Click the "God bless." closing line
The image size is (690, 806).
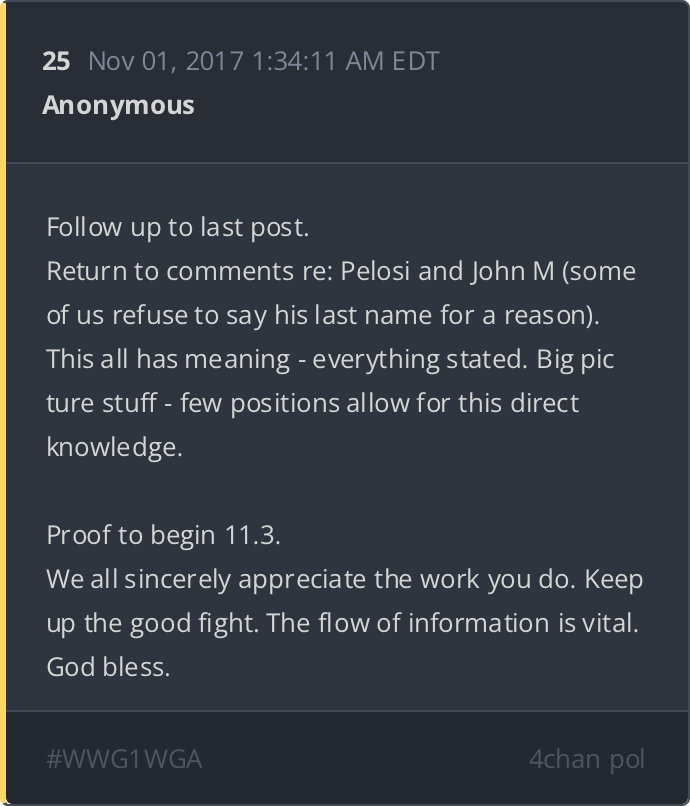pyautogui.click(x=108, y=667)
